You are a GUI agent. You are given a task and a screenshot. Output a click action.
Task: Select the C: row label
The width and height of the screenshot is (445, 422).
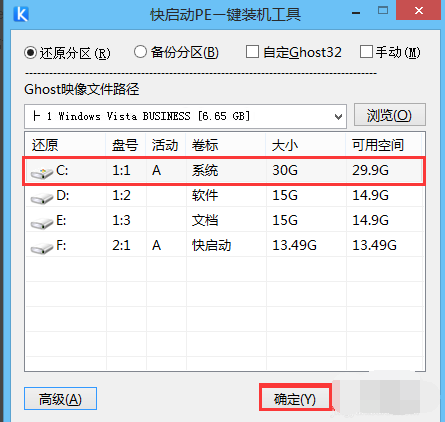coord(62,170)
